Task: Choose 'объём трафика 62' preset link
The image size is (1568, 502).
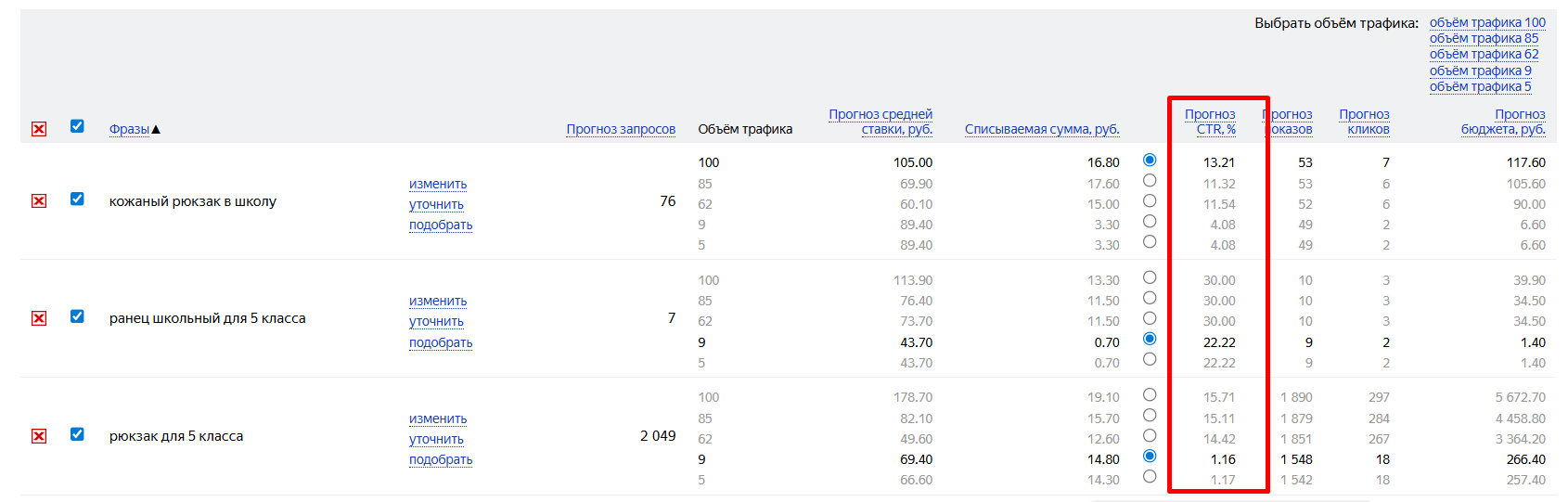Action: tap(1484, 54)
